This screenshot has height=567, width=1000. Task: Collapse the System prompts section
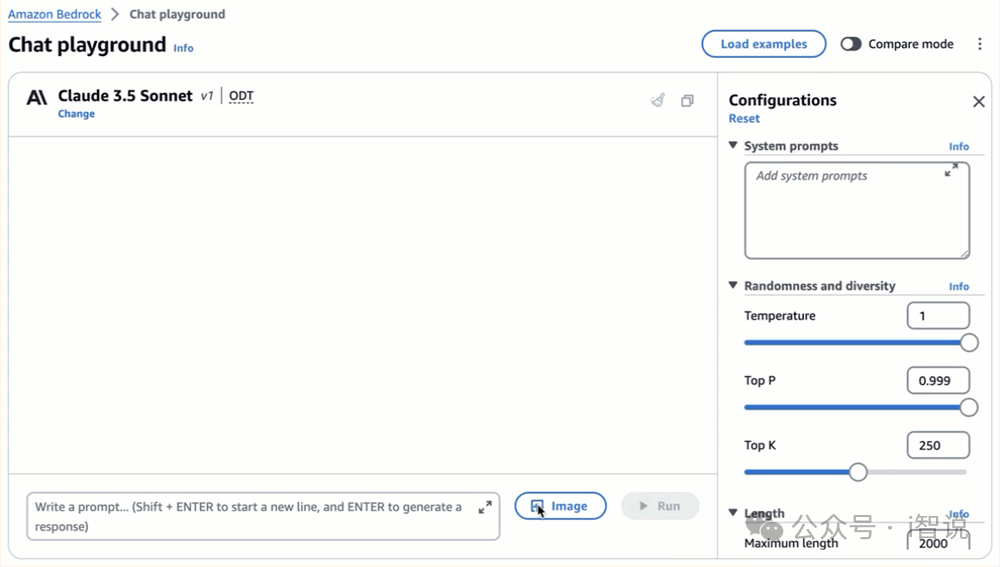pyautogui.click(x=734, y=146)
